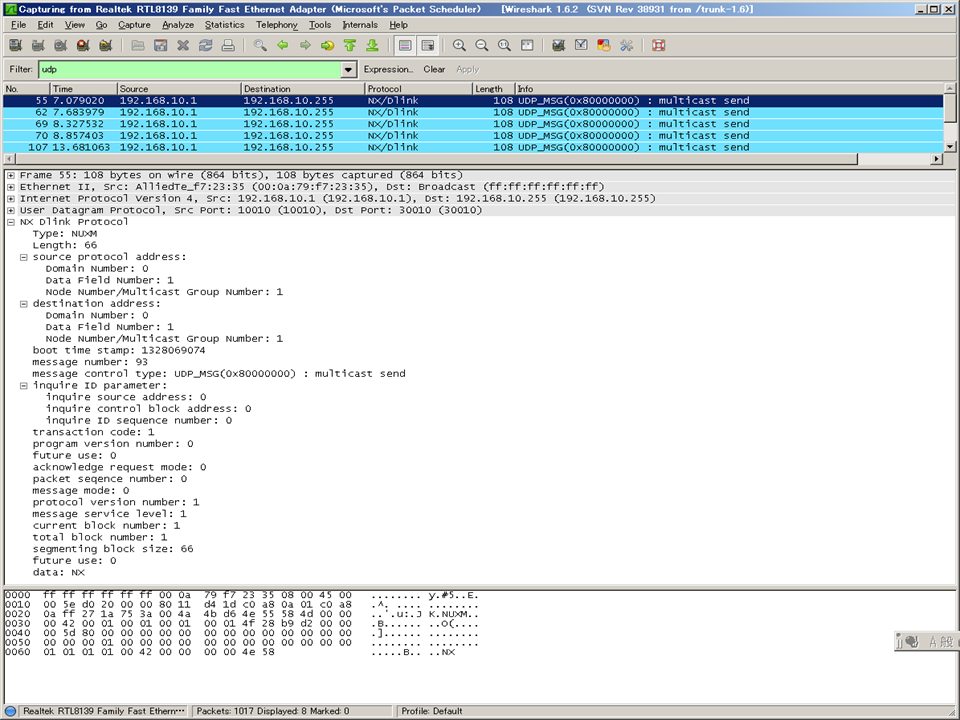This screenshot has width=960, height=720.
Task: Open preferences via wrench icon
Action: point(626,45)
